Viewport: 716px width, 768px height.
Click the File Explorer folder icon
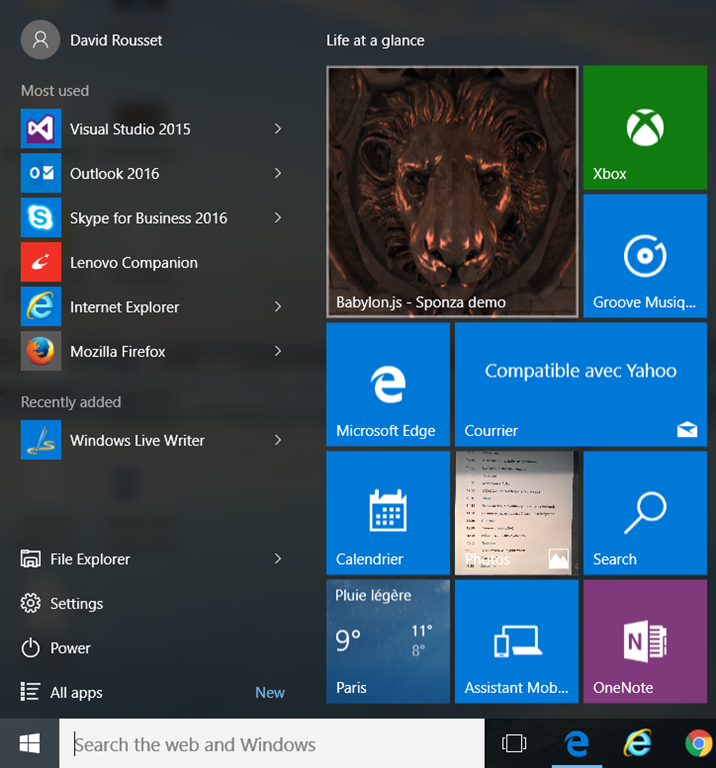30,559
